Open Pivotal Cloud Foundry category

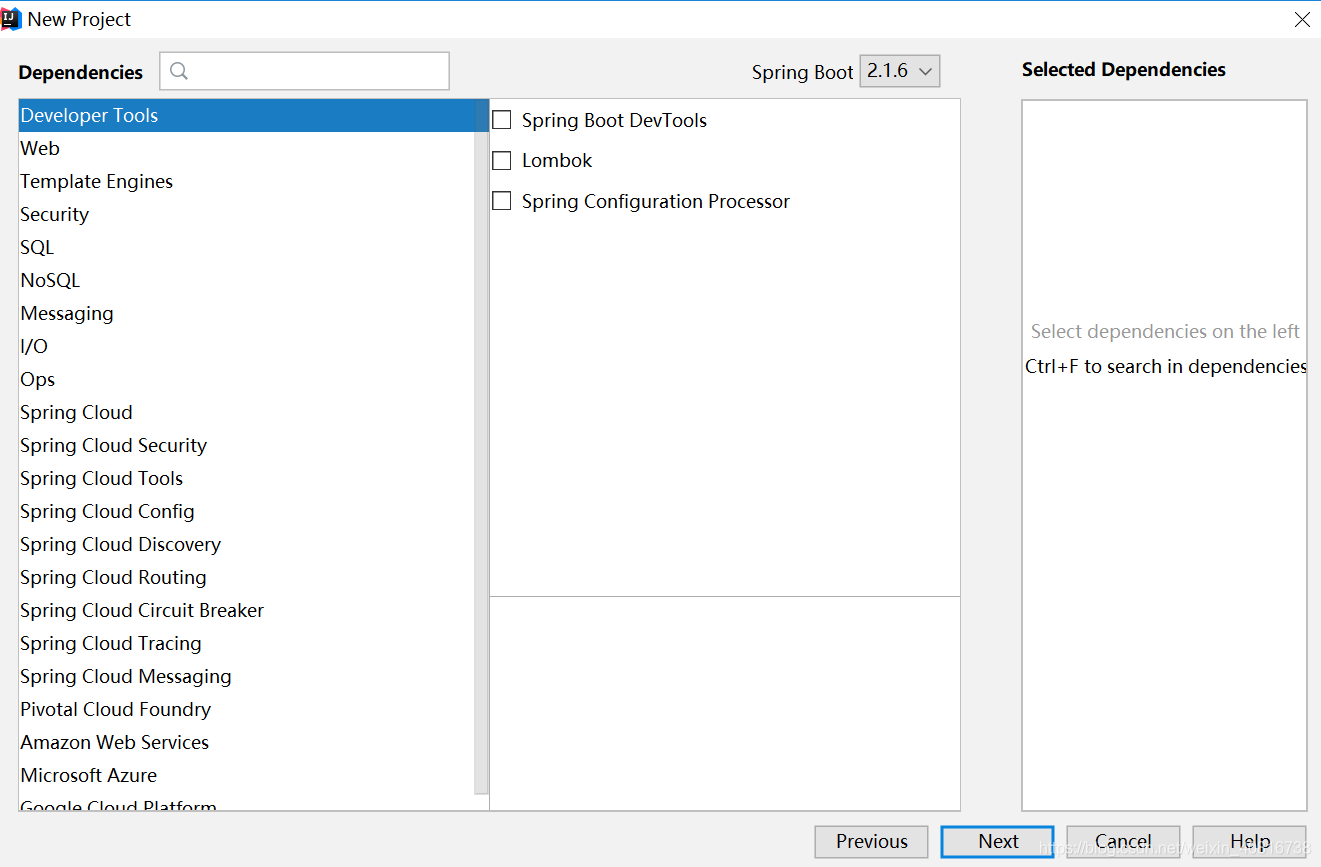(x=247, y=709)
